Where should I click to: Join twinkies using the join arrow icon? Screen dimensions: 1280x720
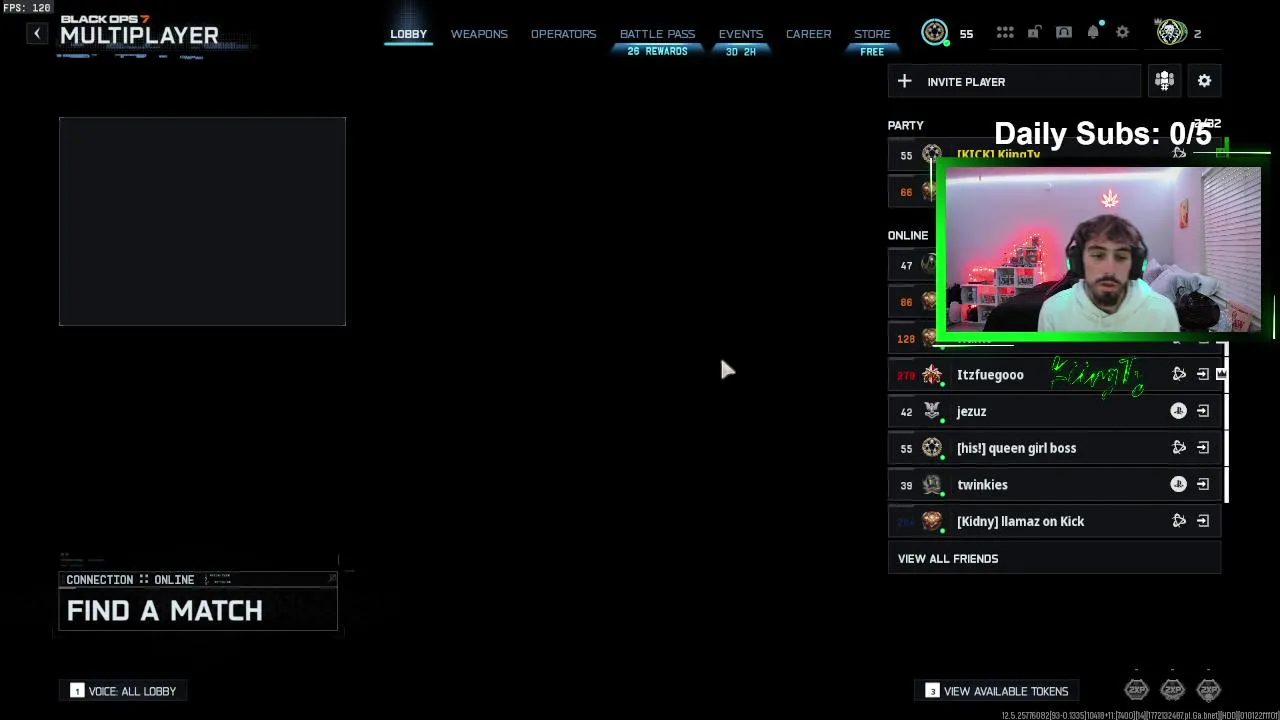click(1203, 484)
